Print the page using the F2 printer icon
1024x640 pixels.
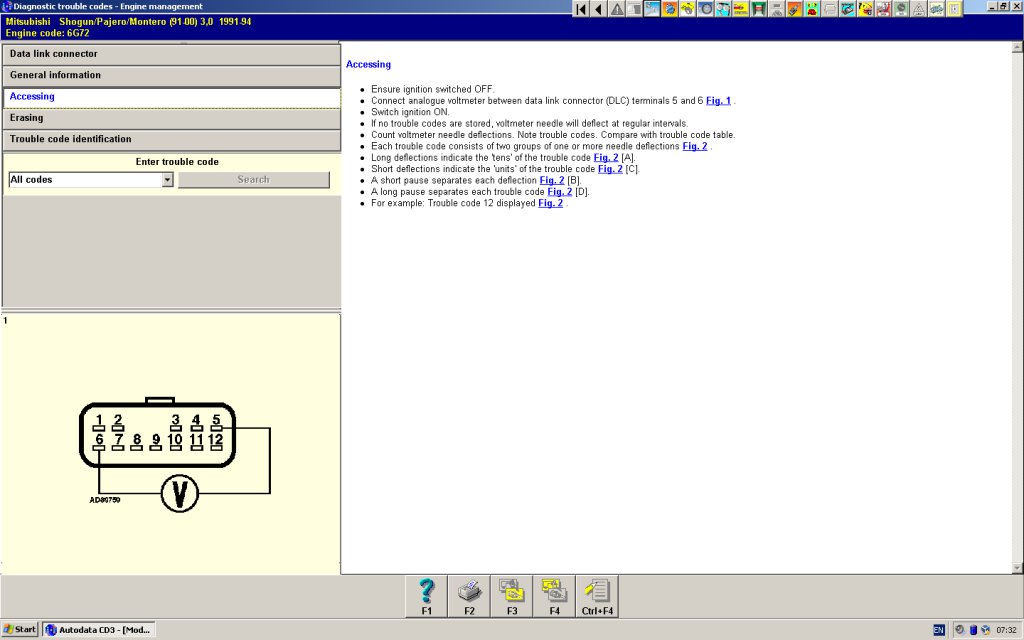point(469,596)
